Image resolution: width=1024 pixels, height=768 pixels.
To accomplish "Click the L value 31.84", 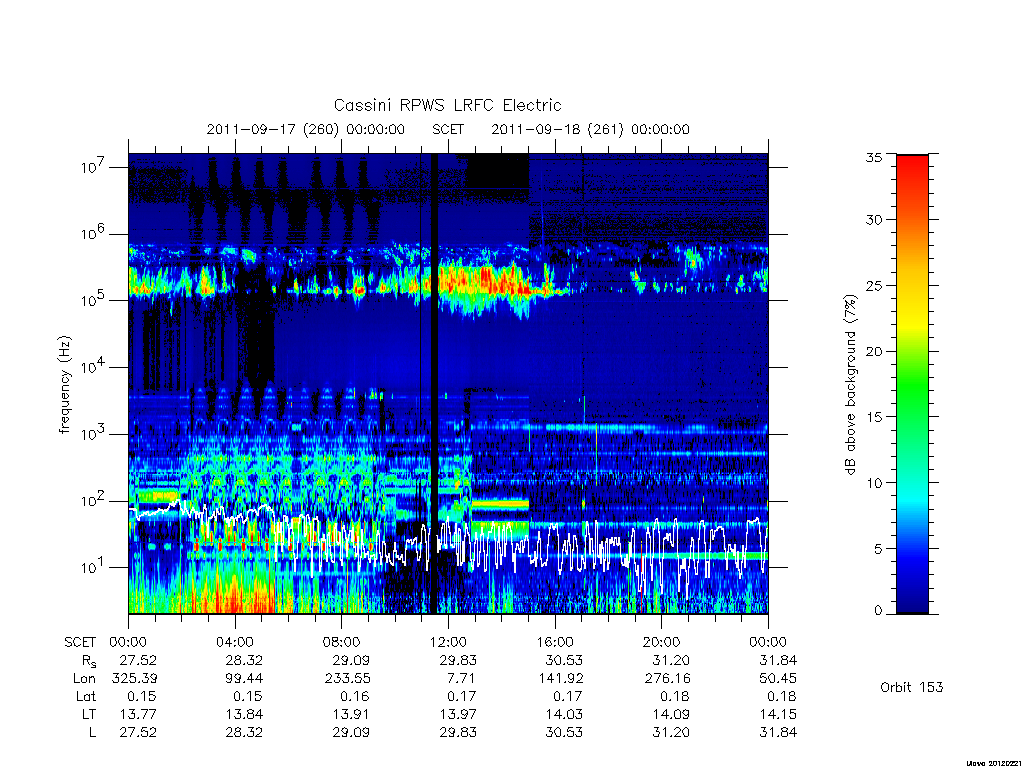I will click(778, 732).
